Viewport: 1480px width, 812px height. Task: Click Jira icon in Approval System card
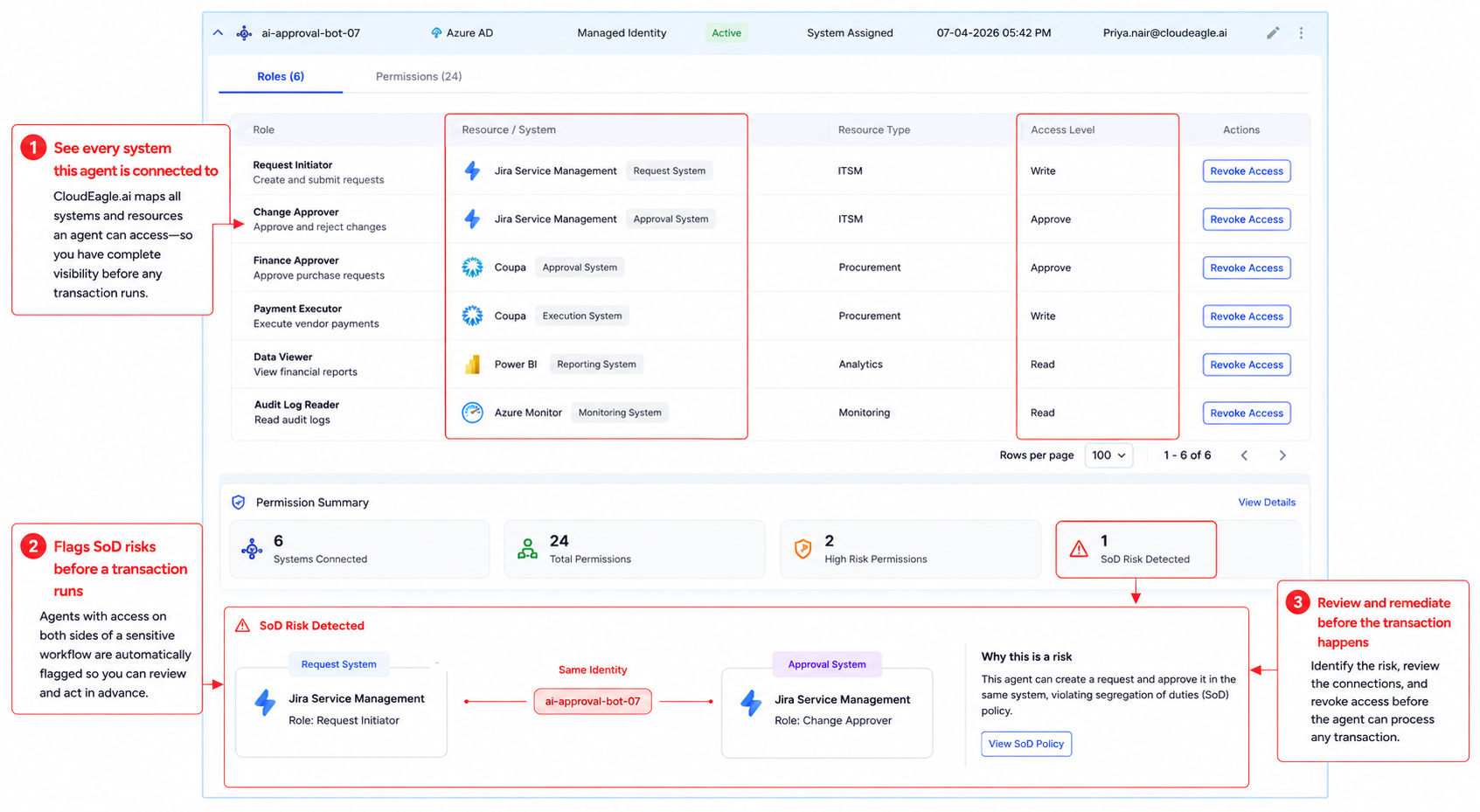751,703
